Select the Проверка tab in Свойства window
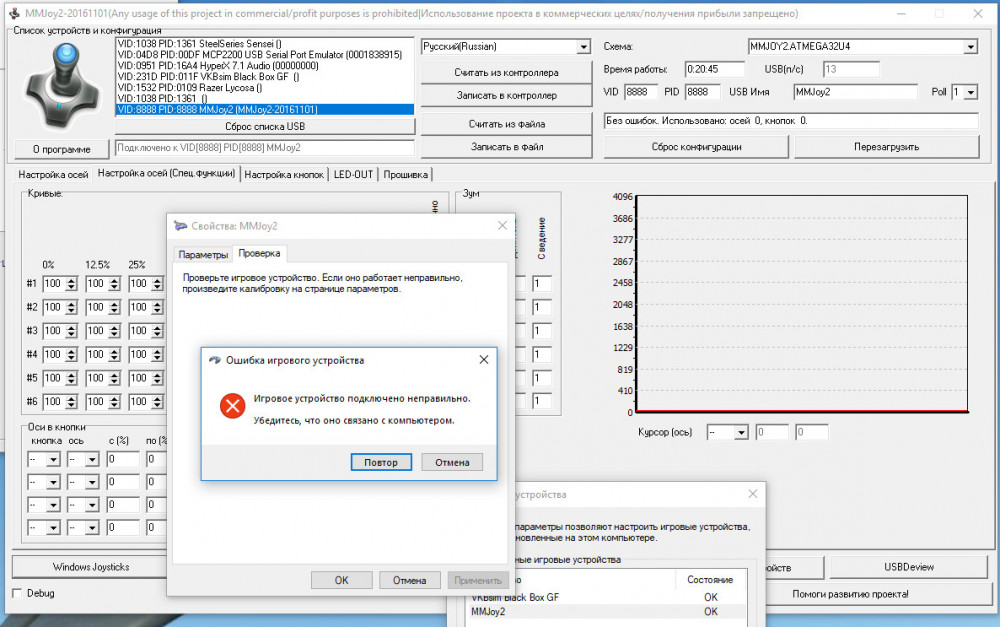 coord(259,253)
